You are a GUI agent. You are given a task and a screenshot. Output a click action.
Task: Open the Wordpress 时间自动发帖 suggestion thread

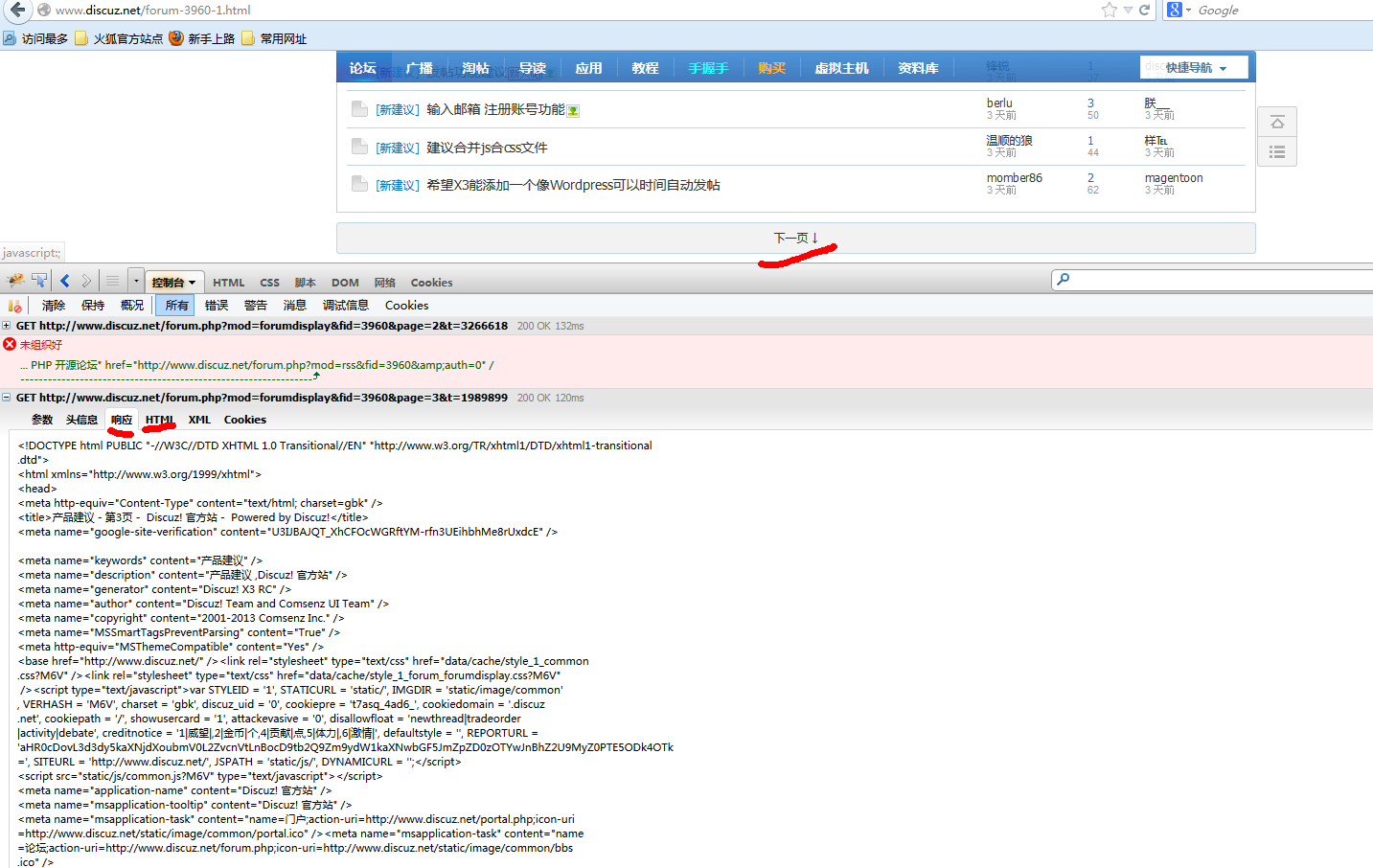pos(573,185)
